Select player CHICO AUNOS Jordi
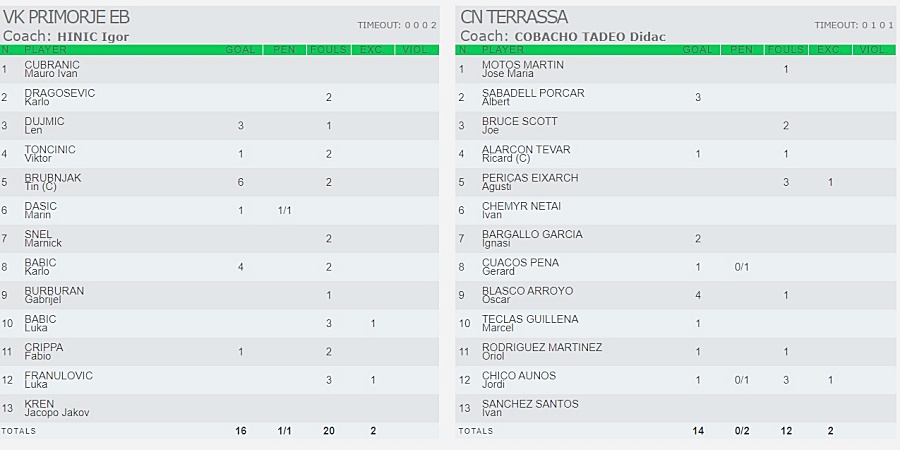The image size is (900, 450). point(519,380)
